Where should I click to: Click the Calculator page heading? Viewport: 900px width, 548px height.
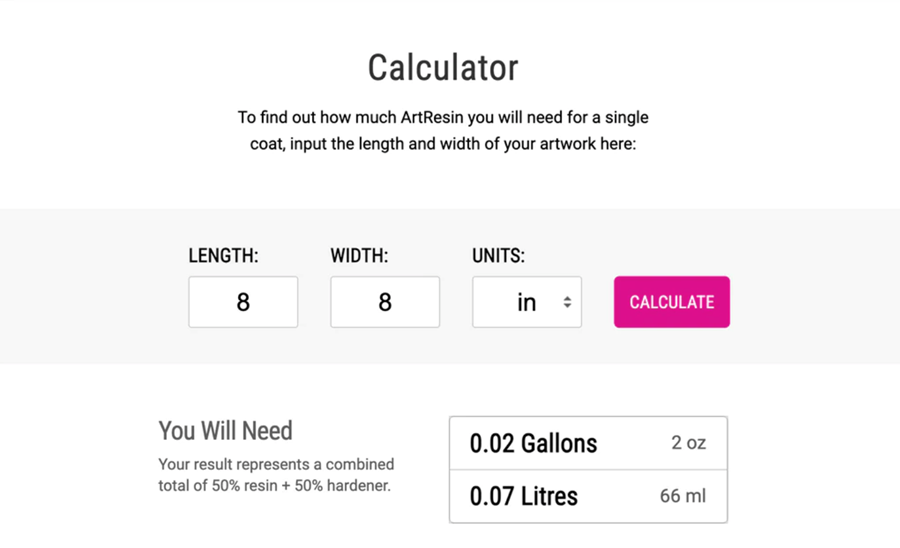click(x=443, y=68)
